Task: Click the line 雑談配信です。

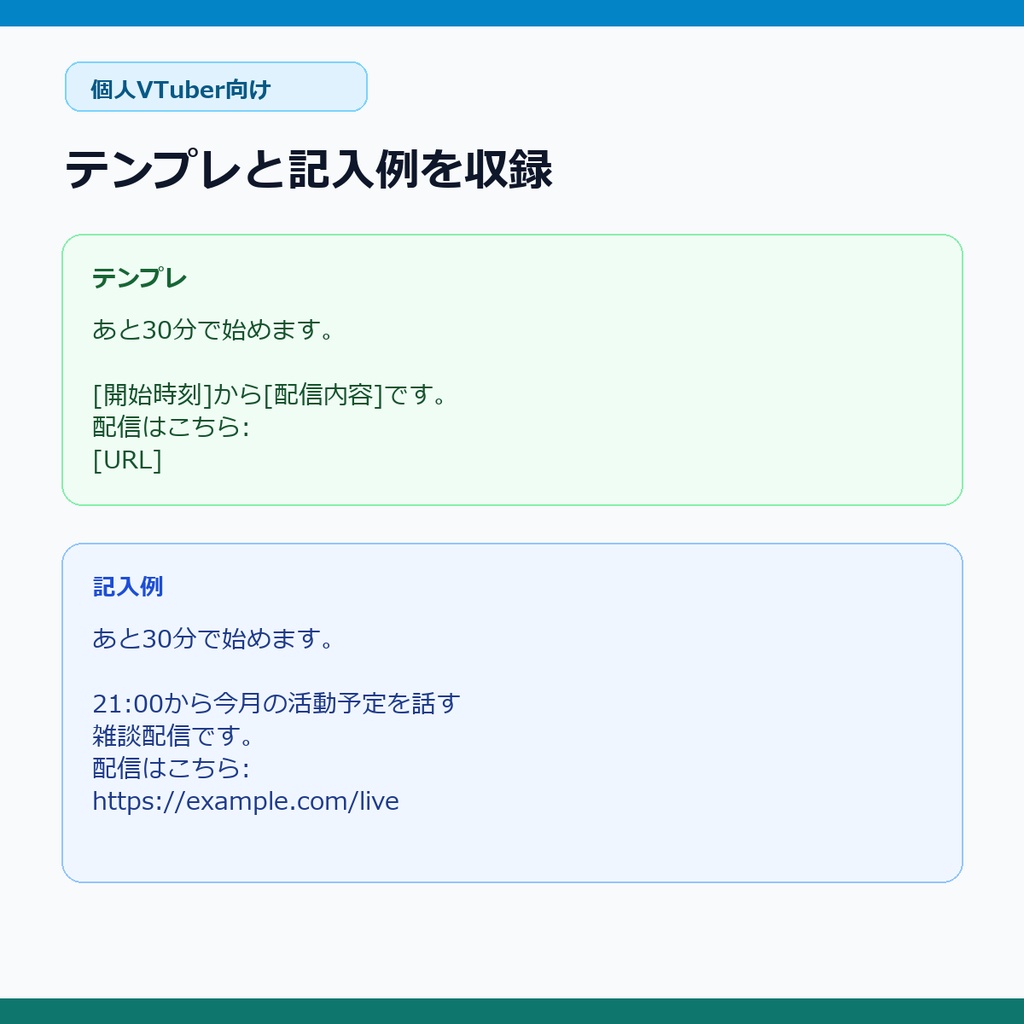Action: click(172, 736)
